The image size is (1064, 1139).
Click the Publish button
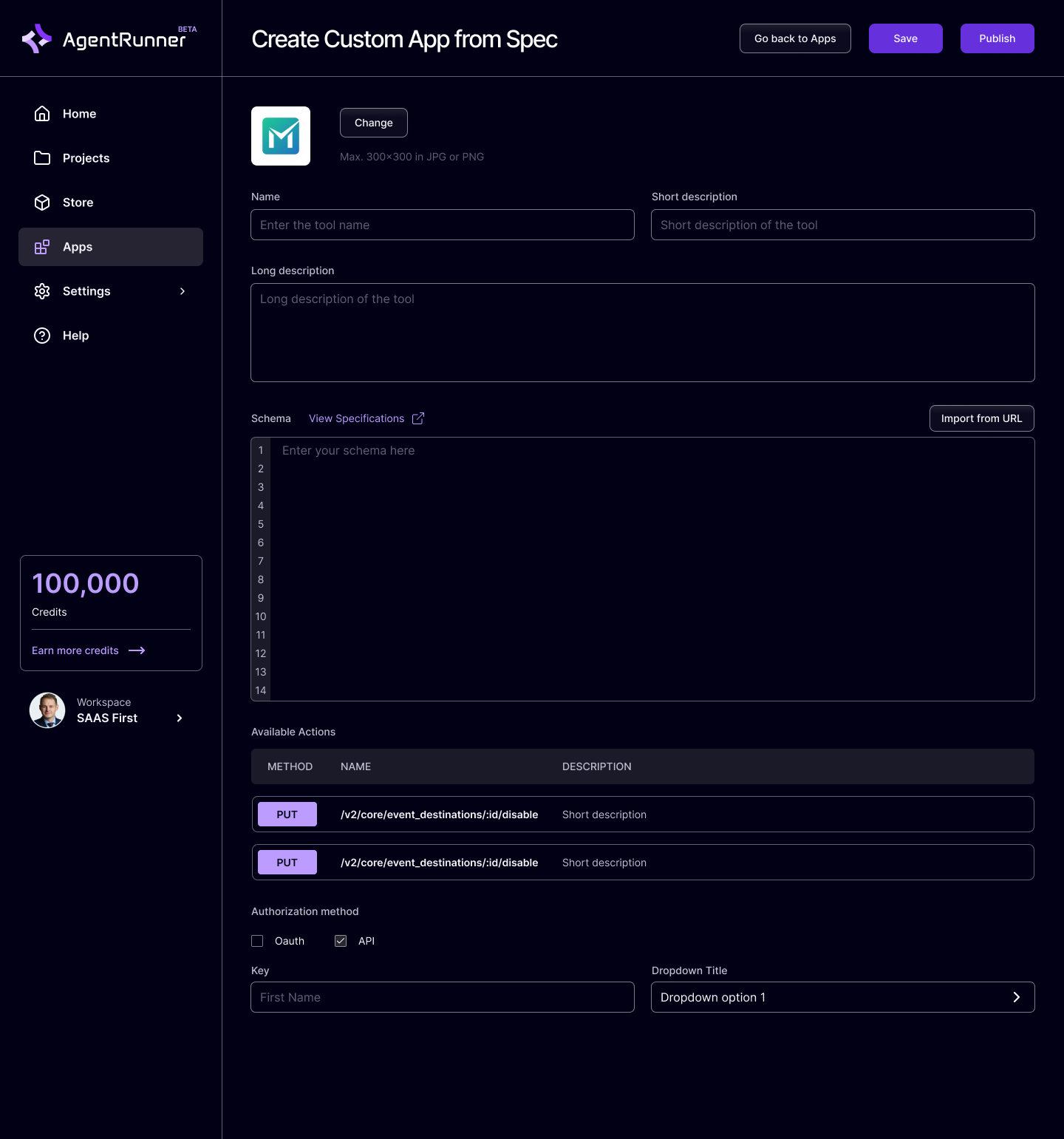[x=997, y=38]
